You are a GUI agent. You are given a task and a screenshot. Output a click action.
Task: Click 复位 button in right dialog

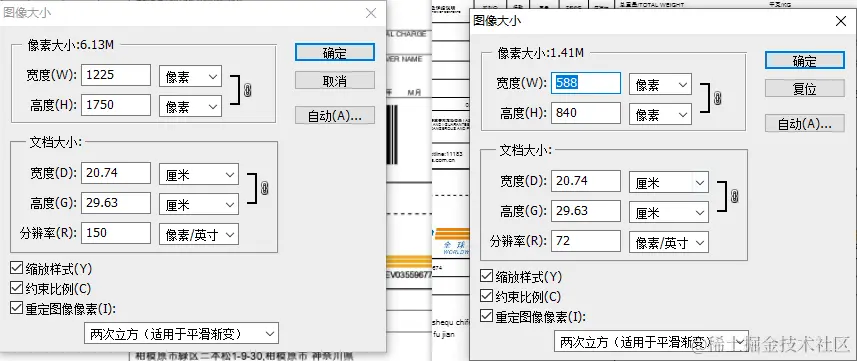[x=805, y=89]
